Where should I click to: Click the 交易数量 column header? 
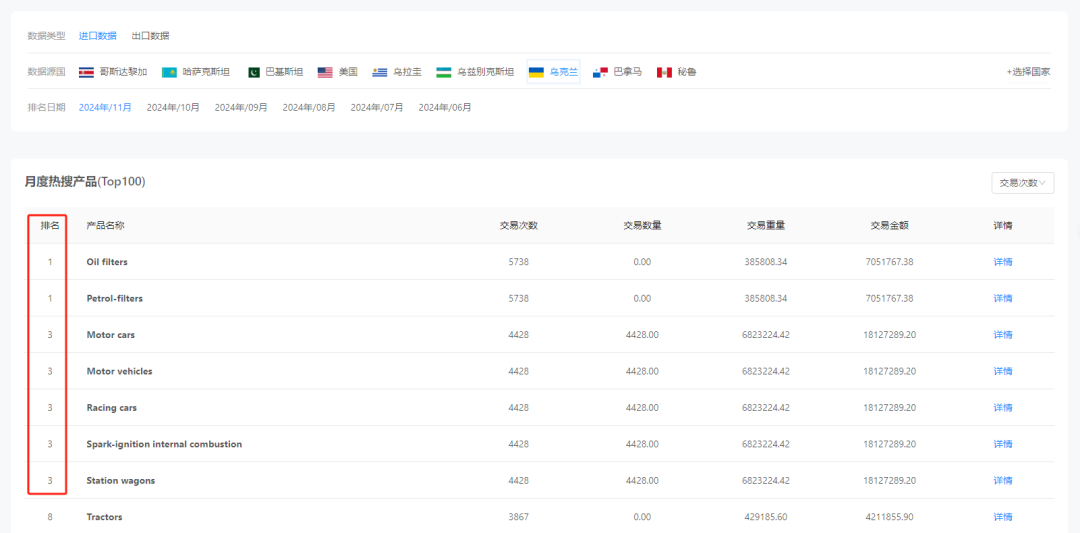coord(643,225)
